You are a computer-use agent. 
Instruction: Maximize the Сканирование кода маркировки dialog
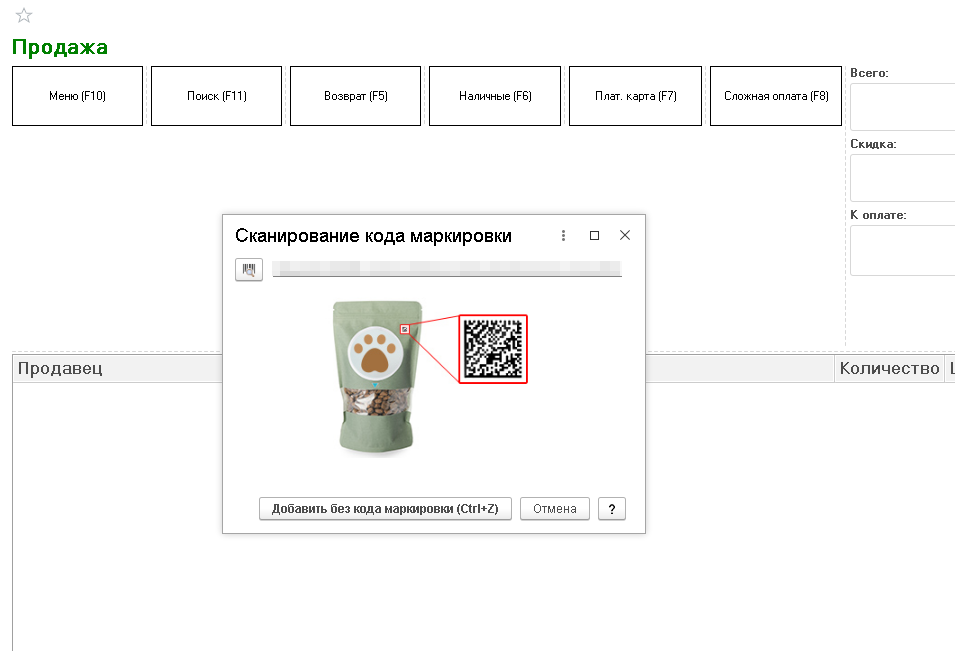click(x=594, y=236)
